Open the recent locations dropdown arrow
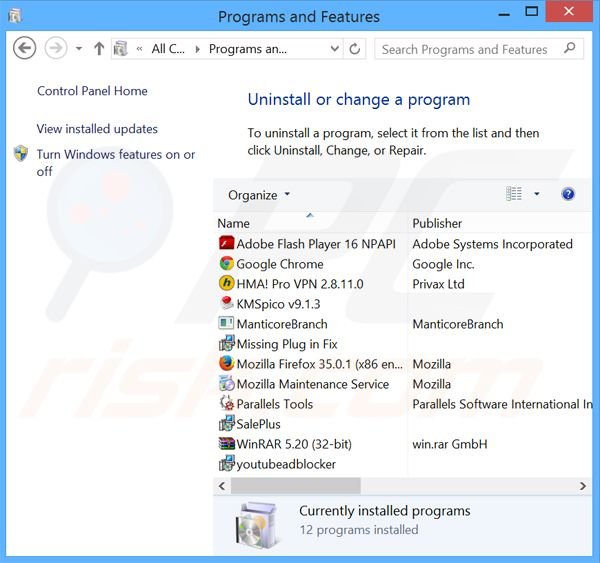The height and width of the screenshot is (563, 600). [79, 49]
